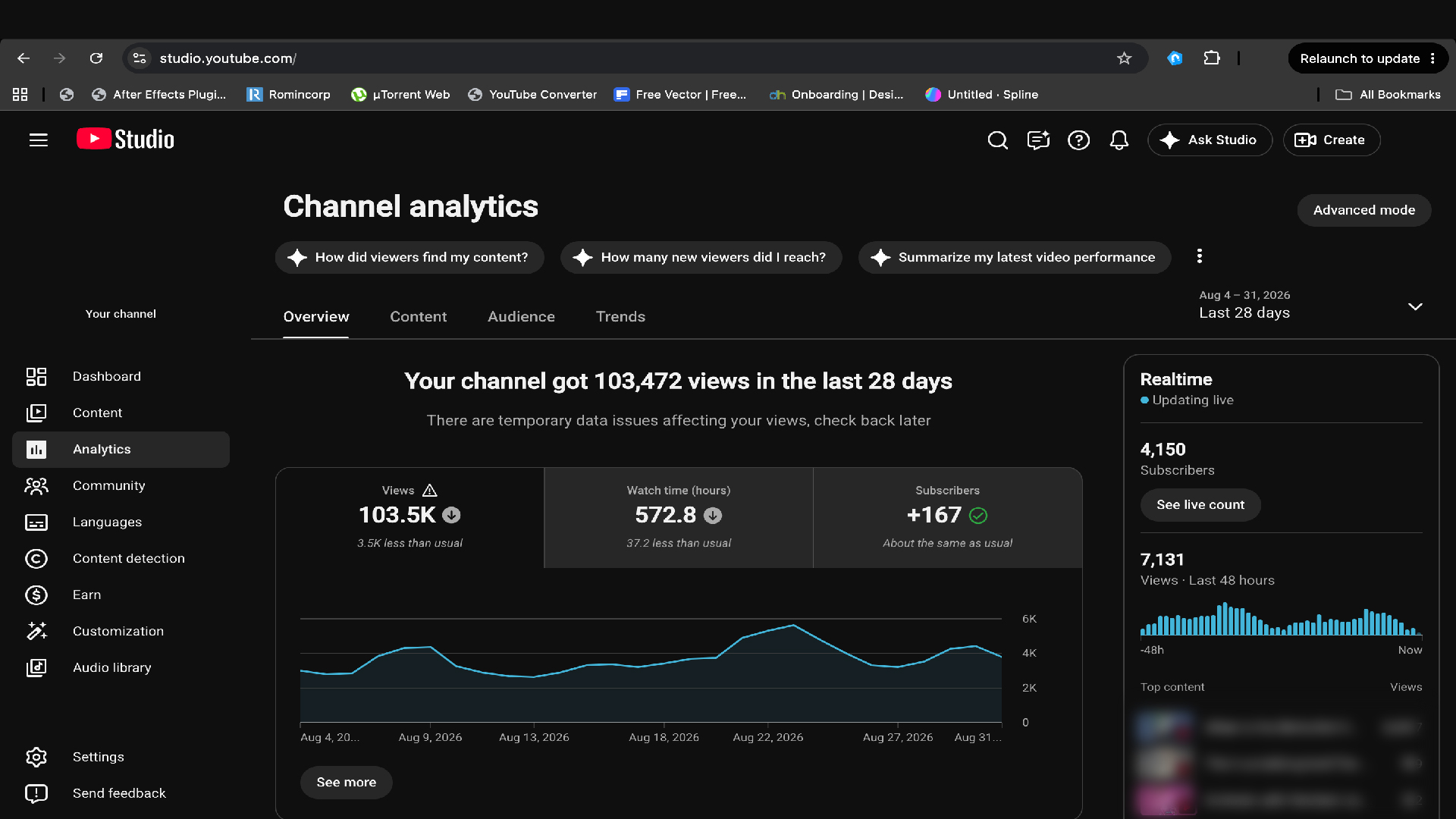This screenshot has height=819, width=1456.
Task: Open Chrome's Relaunch to update menu
Action: [x=1368, y=58]
